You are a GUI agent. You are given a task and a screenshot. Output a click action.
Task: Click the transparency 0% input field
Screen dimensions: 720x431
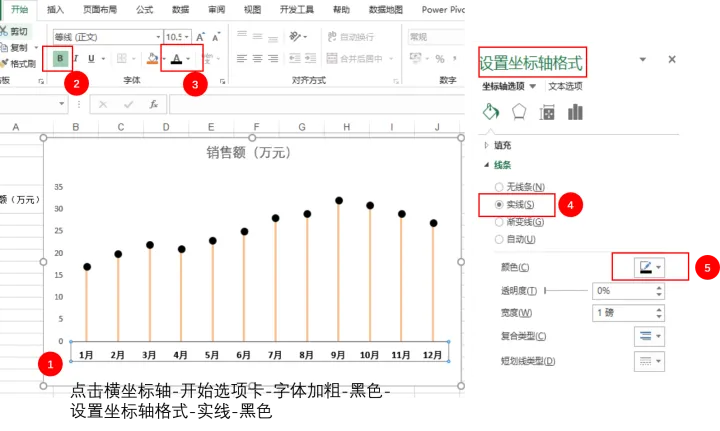point(623,291)
